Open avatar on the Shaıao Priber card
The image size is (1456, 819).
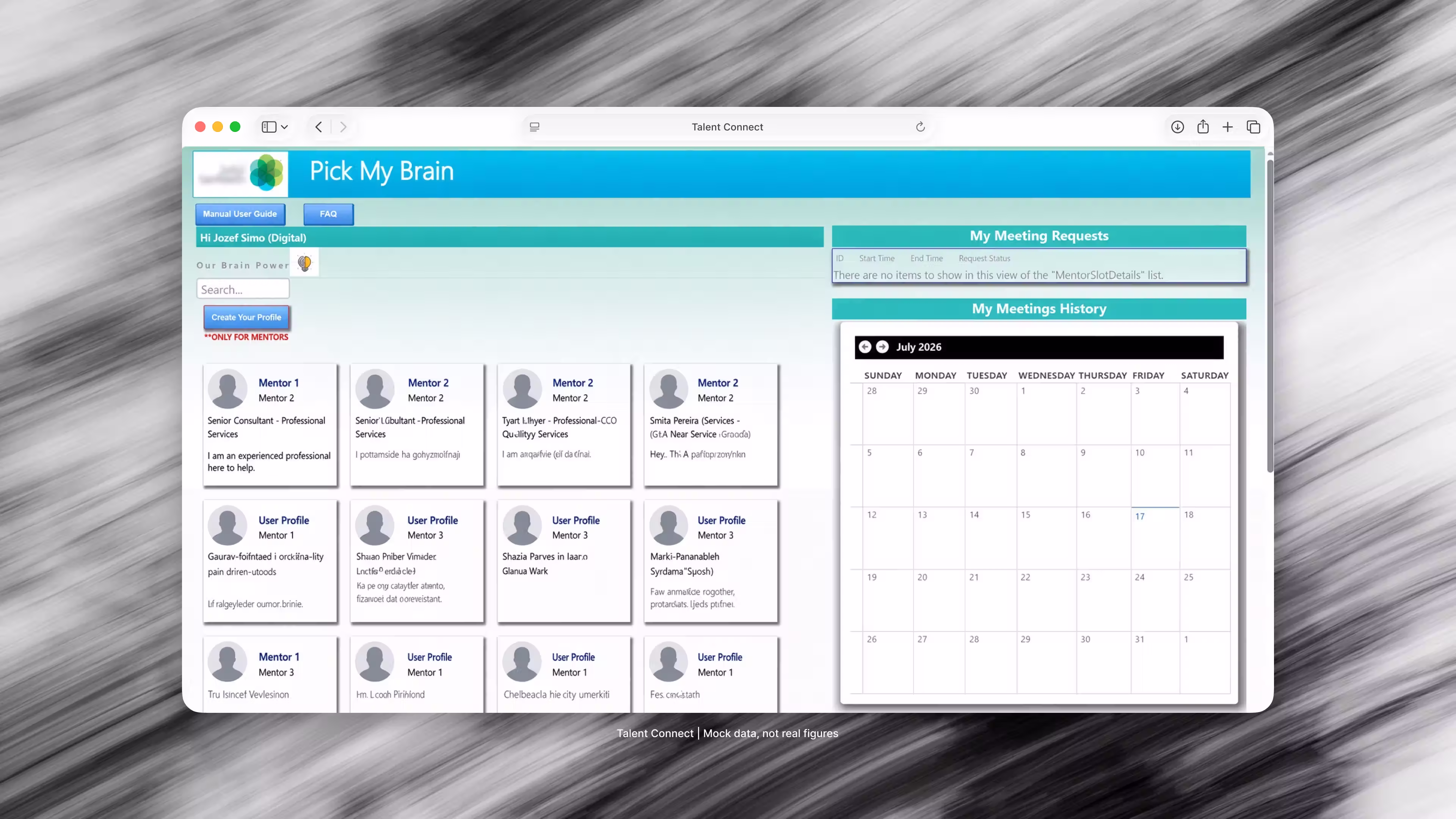(x=375, y=526)
